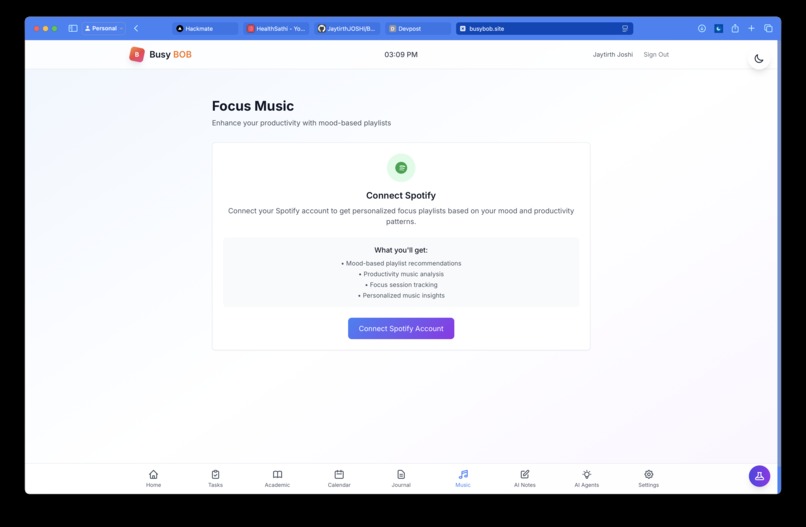Viewport: 806px width, 527px height.
Task: Click the blue extension icon in the Safari toolbar
Action: (719, 28)
